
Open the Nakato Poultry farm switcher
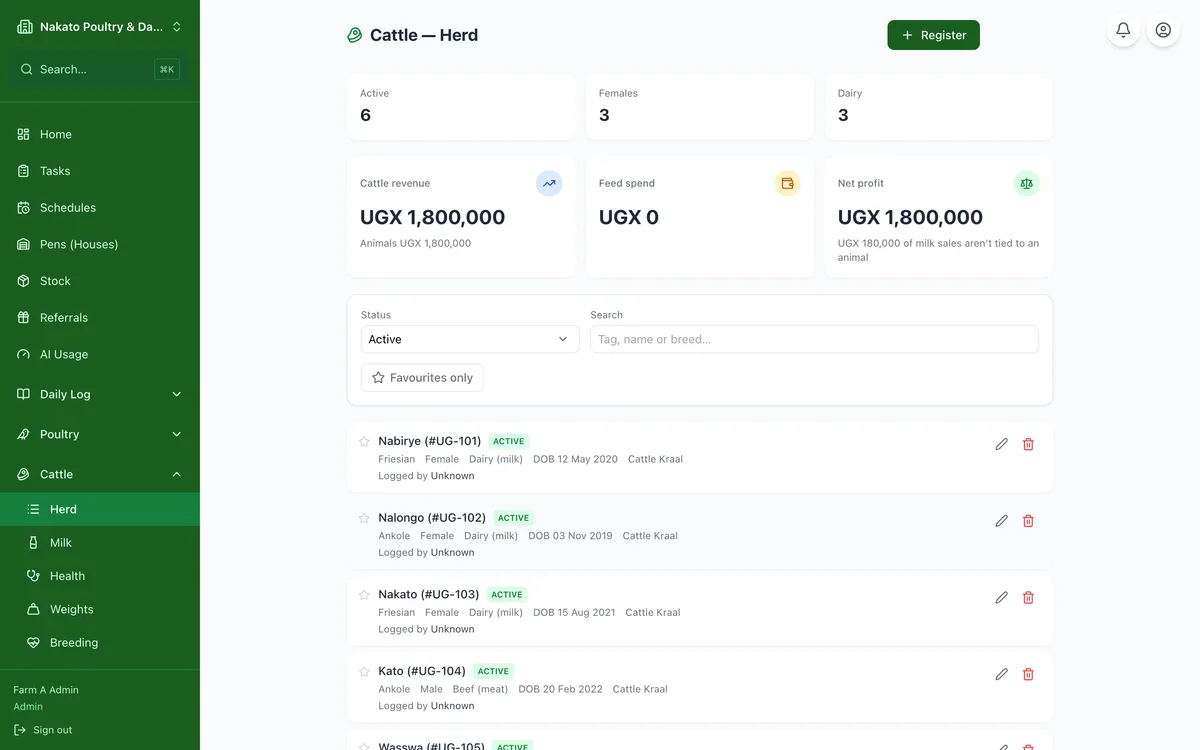point(100,27)
